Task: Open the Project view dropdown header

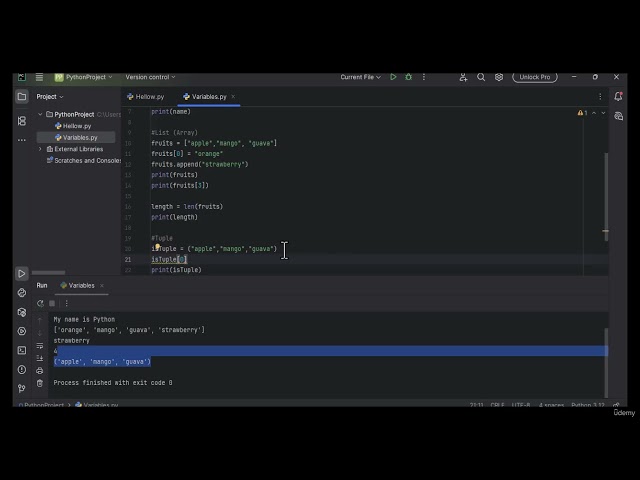Action: pyautogui.click(x=50, y=97)
